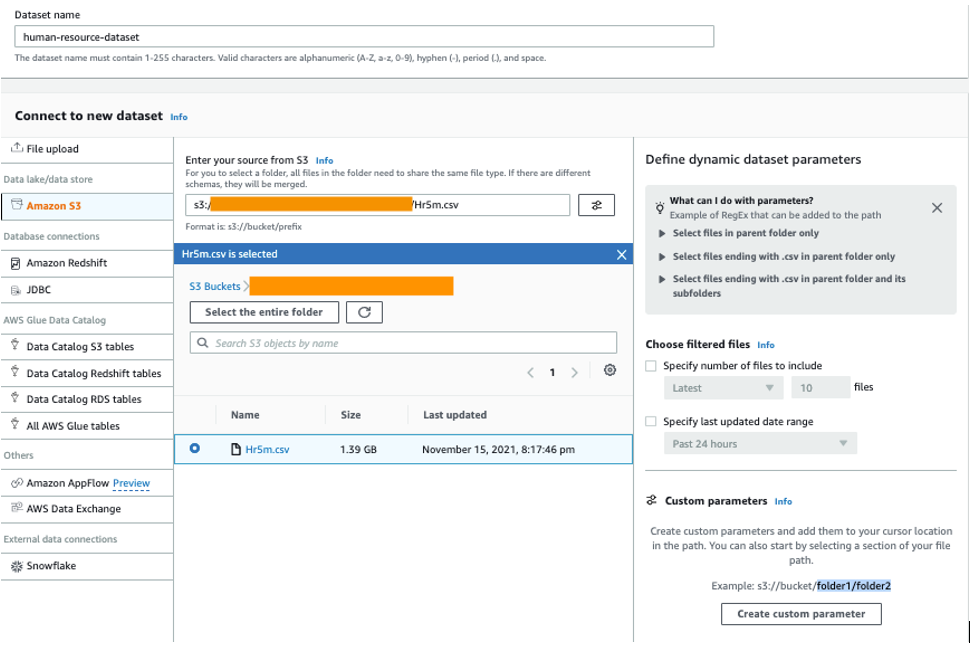Click the S3 source path field
970x647 pixels.
377,205
